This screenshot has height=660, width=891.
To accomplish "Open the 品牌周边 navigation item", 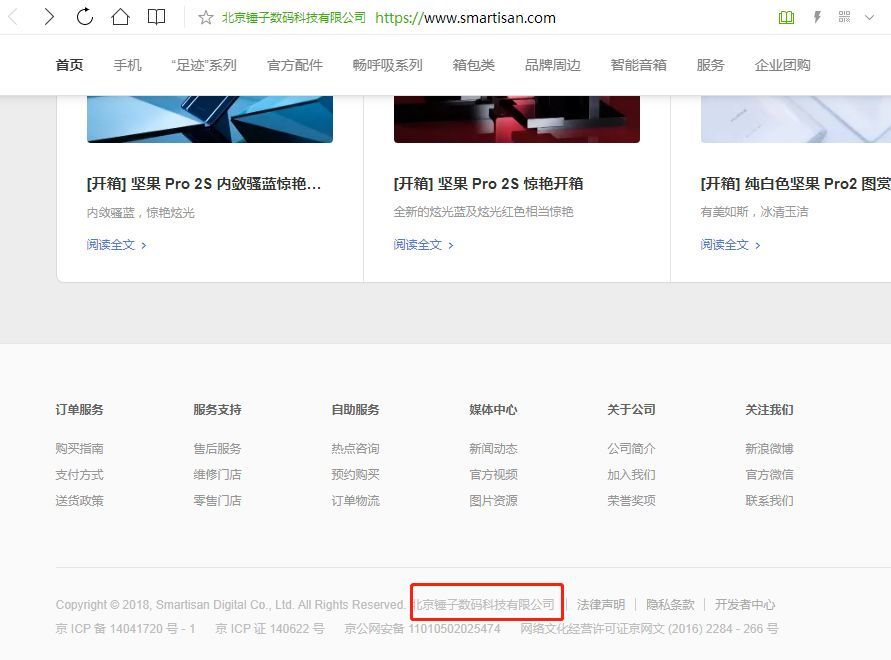I will pos(552,65).
